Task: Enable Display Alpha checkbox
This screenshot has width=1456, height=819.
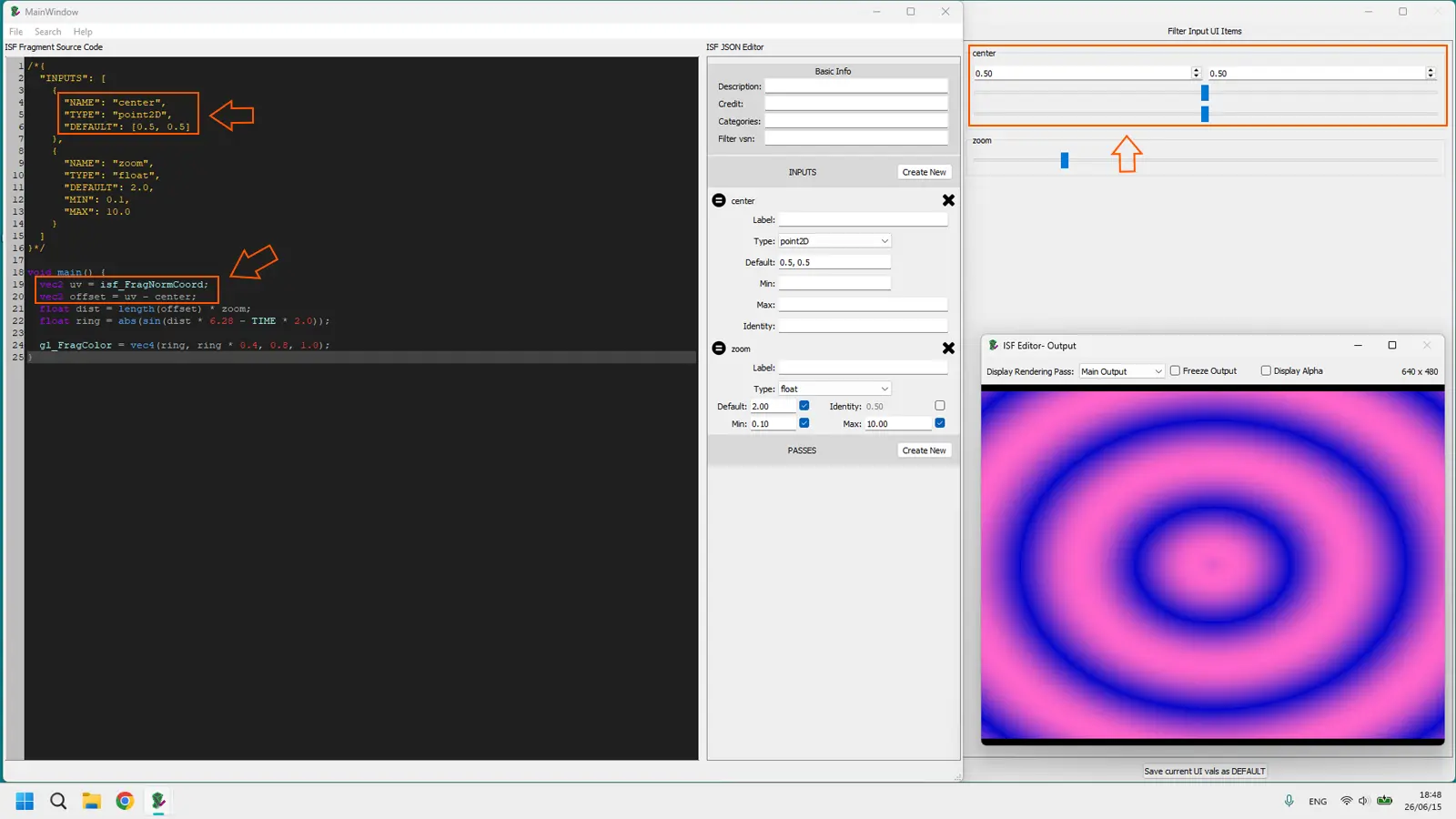Action: tap(1266, 370)
